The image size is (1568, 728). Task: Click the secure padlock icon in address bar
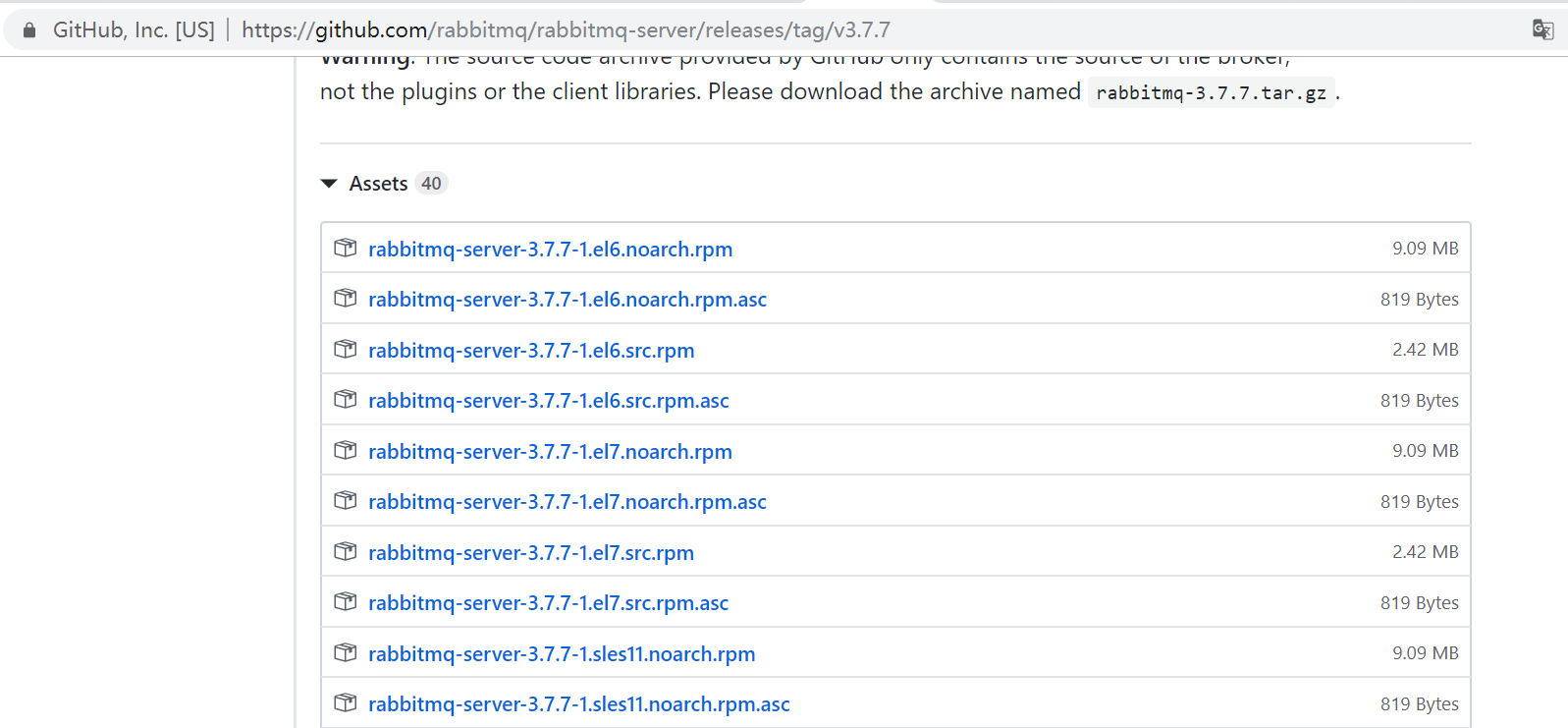[29, 30]
